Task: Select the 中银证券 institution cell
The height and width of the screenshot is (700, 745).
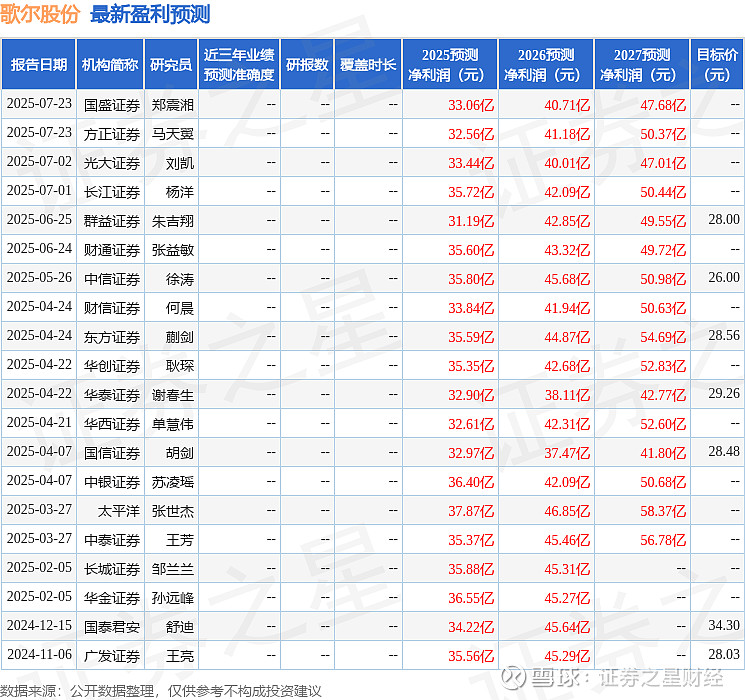Action: 112,482
